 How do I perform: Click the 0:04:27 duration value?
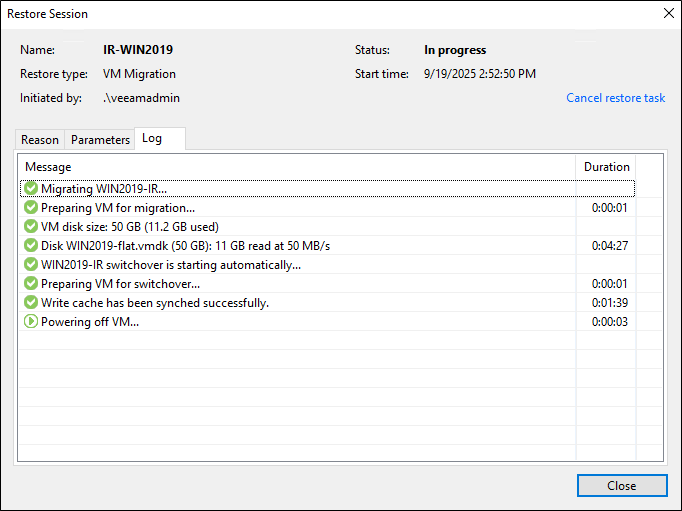pos(609,246)
